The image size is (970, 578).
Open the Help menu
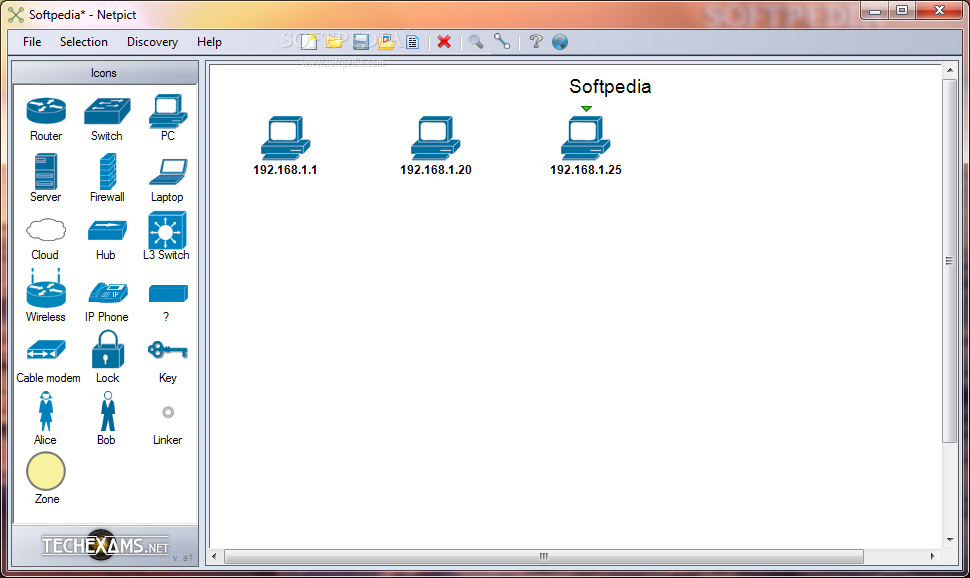click(209, 41)
